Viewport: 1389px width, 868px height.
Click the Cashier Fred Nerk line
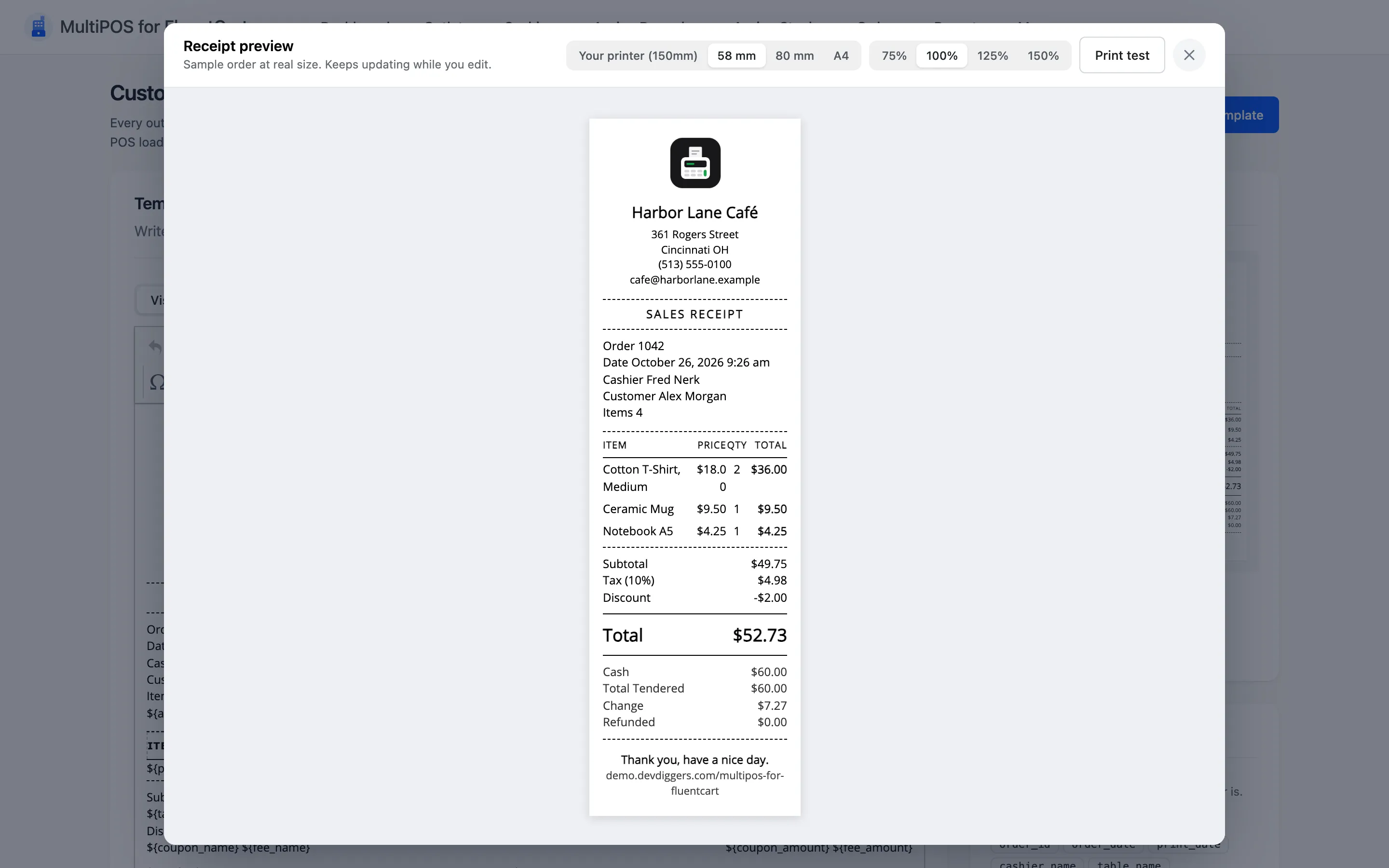pyautogui.click(x=651, y=380)
